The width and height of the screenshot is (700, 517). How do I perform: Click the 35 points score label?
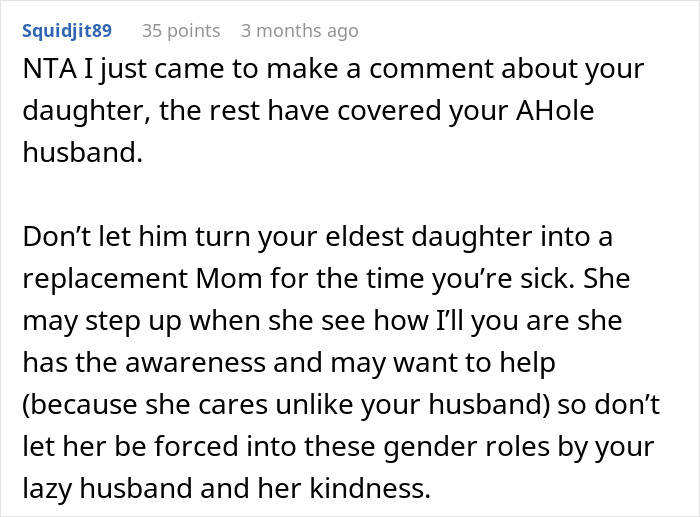pos(181,31)
